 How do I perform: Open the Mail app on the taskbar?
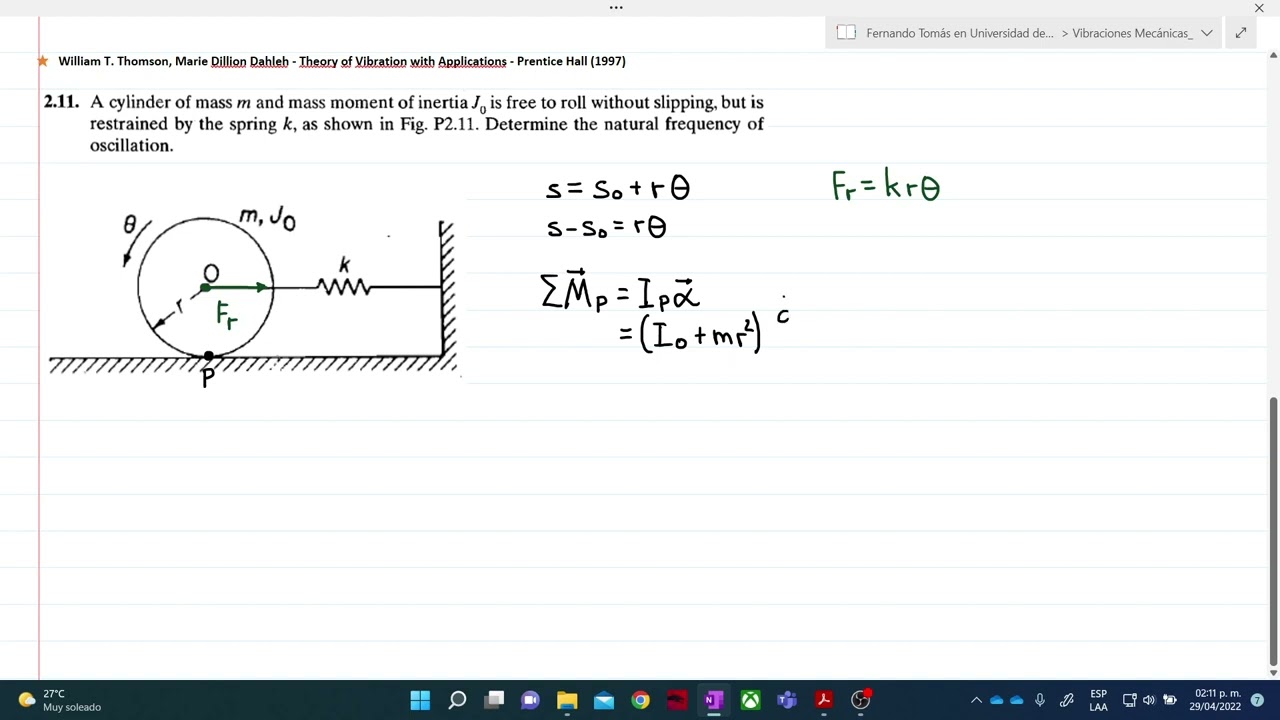(604, 700)
